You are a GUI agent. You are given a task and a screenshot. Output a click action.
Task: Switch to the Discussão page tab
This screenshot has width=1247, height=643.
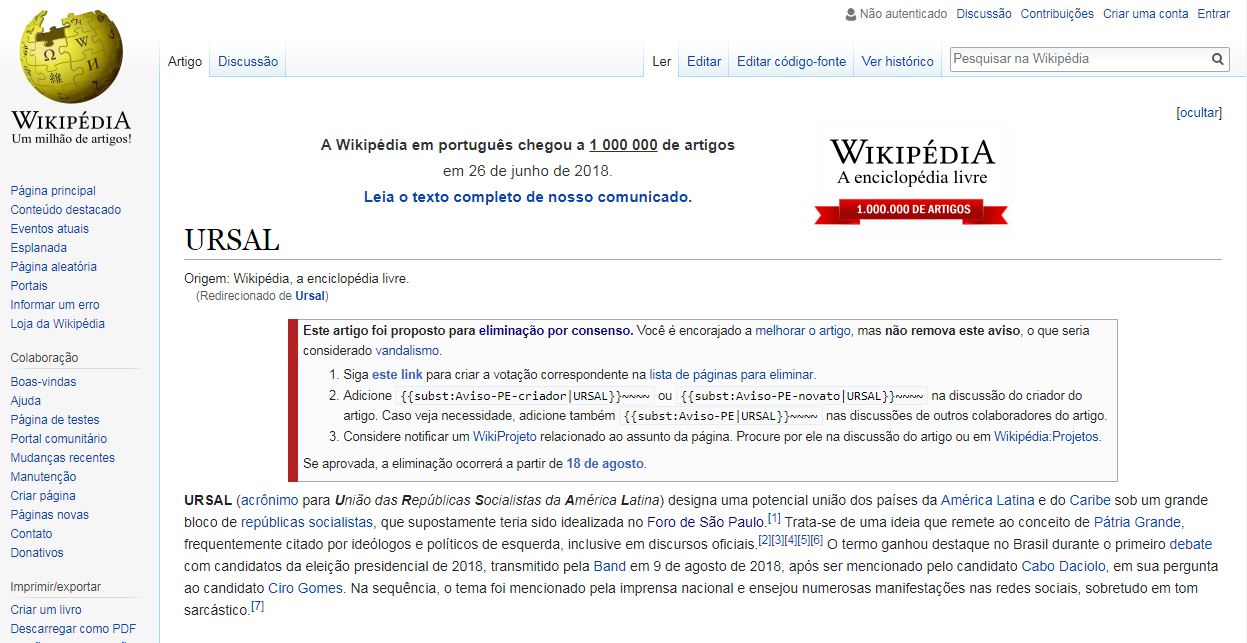click(248, 61)
